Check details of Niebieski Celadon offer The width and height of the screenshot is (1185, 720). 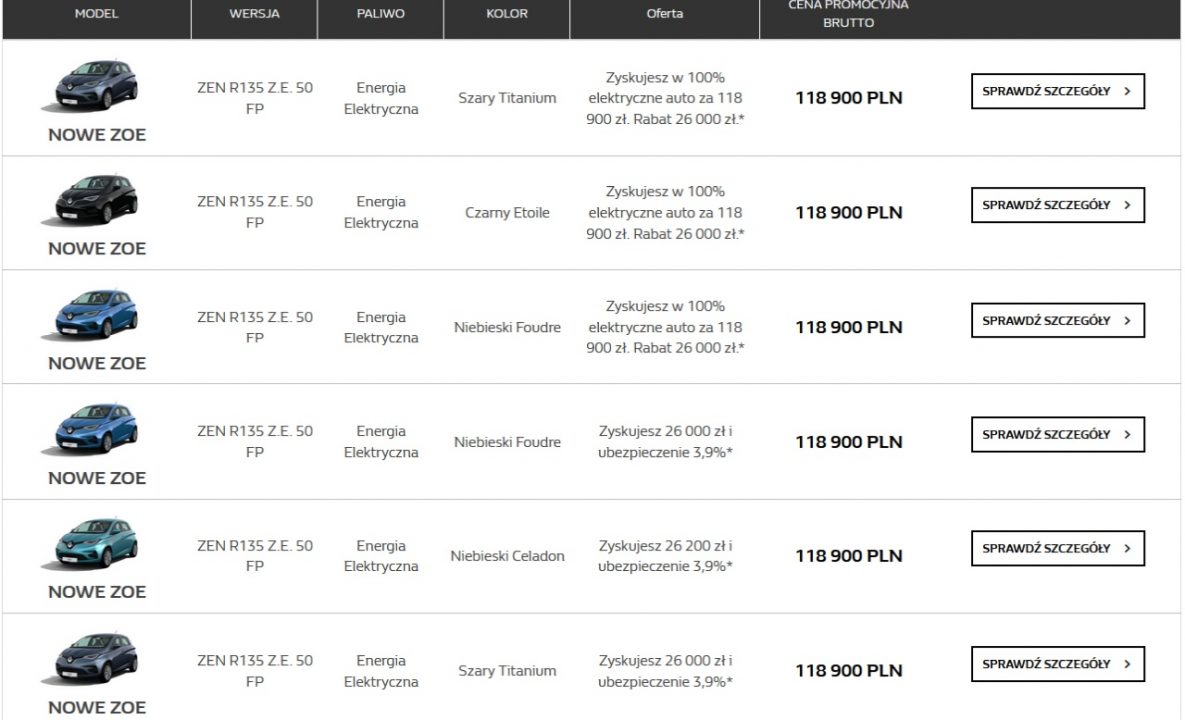[1057, 548]
